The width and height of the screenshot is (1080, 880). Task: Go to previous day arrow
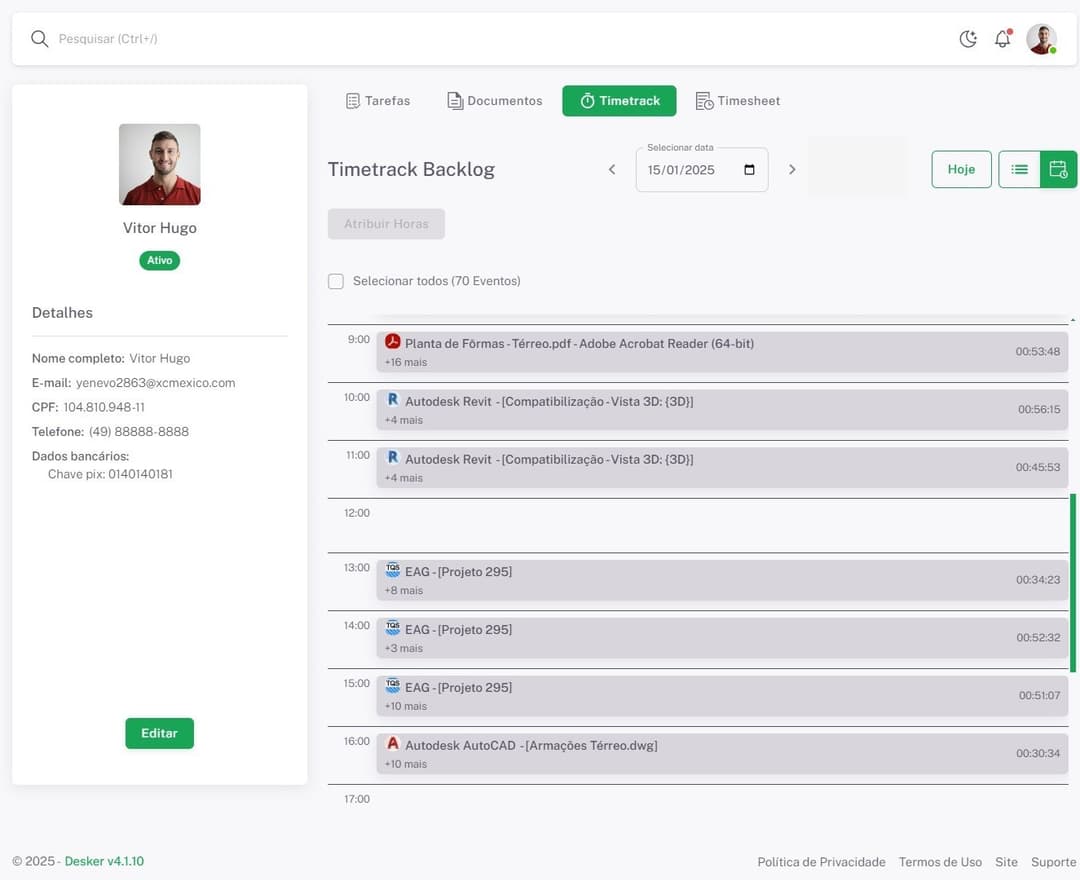click(x=612, y=169)
